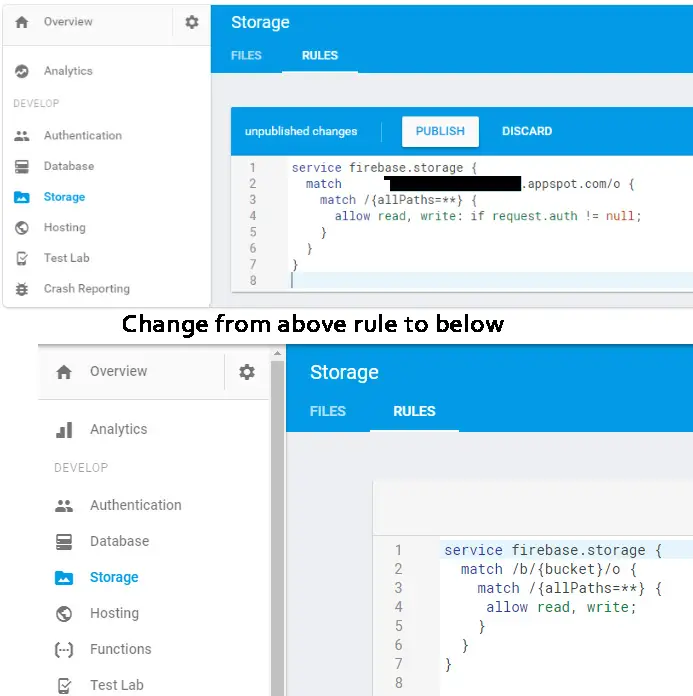Image resolution: width=693 pixels, height=696 pixels.
Task: Click 'unpublished changes' status text
Action: (301, 131)
